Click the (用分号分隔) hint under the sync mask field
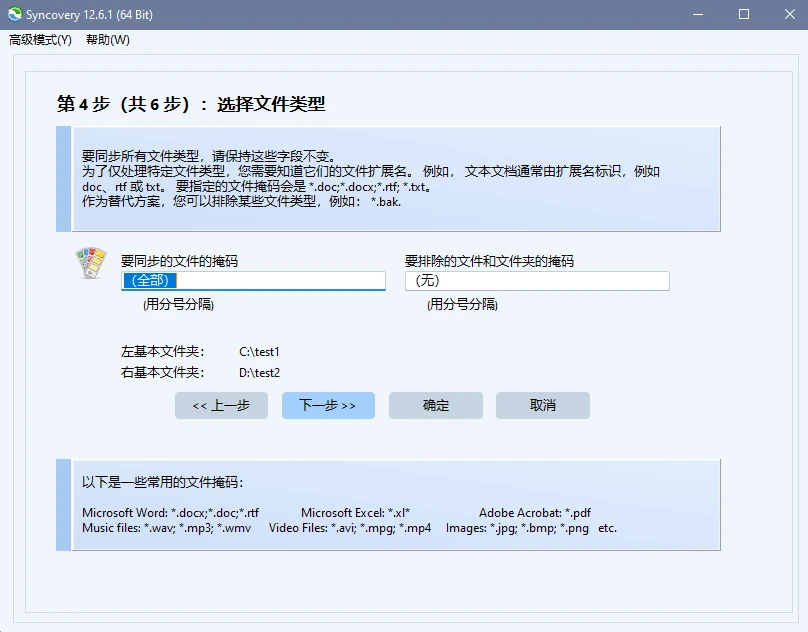808x632 pixels. [x=178, y=304]
